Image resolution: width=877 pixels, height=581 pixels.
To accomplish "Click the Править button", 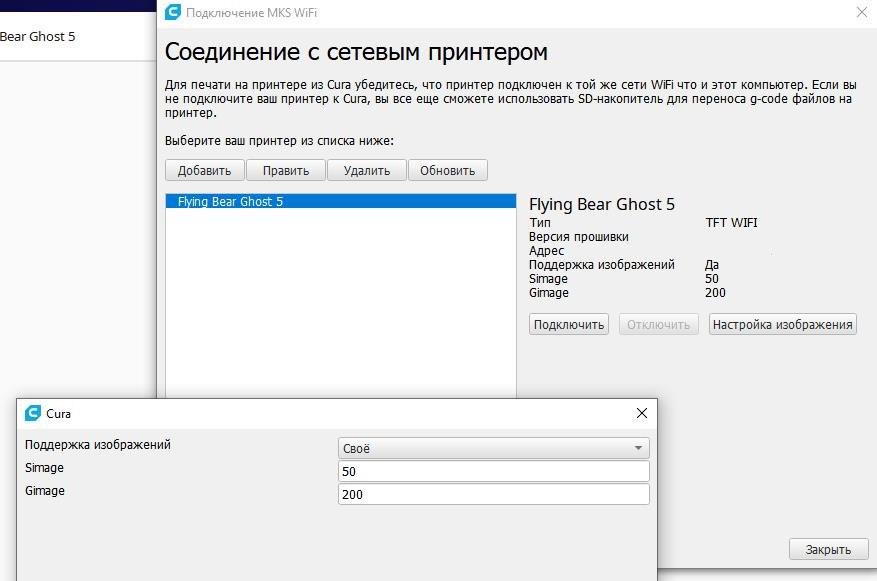I will (x=286, y=171).
